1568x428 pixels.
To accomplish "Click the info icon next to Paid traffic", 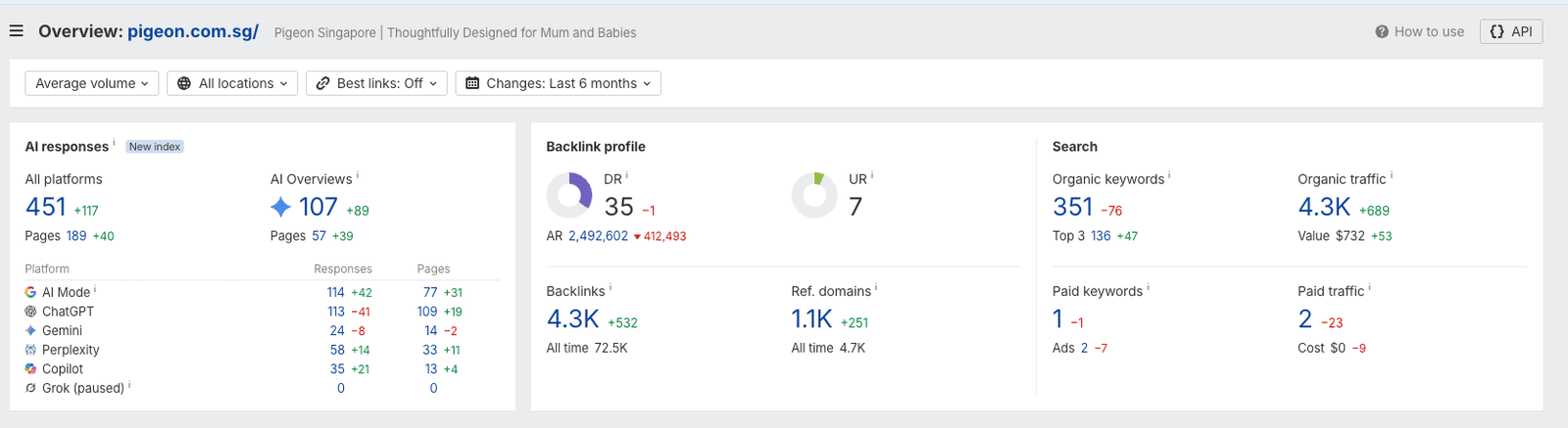I will (x=1370, y=288).
